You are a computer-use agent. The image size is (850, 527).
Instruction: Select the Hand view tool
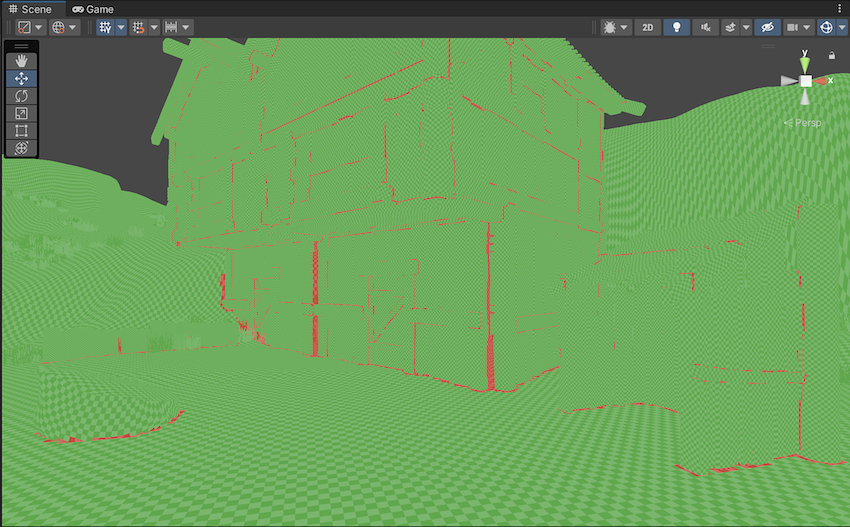[22, 61]
